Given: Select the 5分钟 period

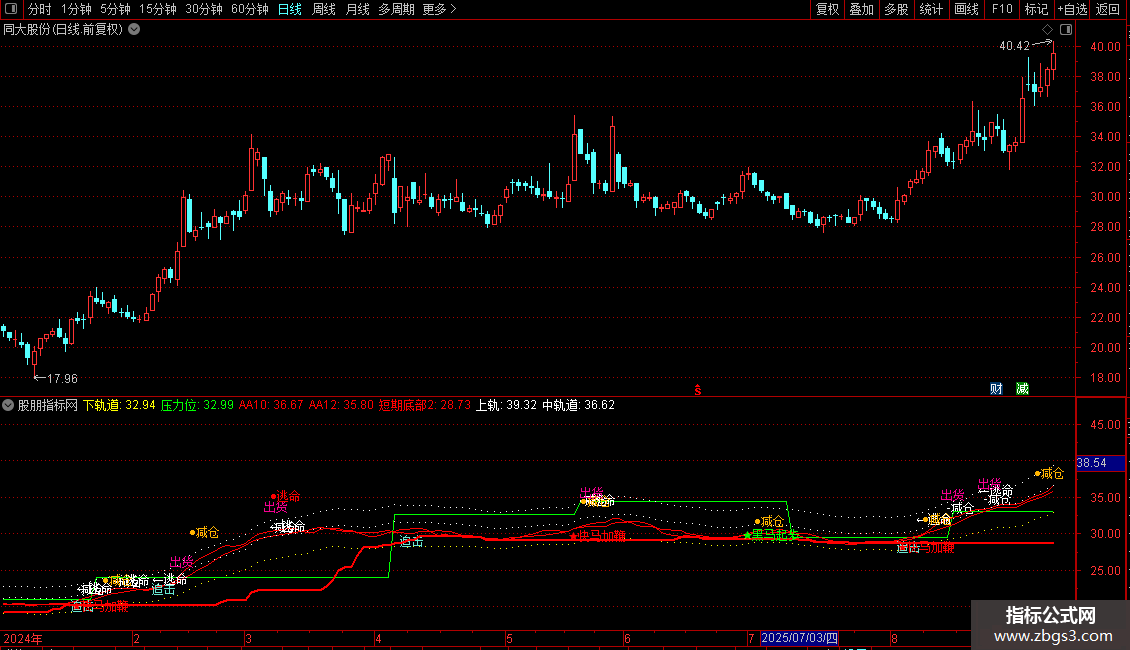Looking at the screenshot, I should 115,9.
